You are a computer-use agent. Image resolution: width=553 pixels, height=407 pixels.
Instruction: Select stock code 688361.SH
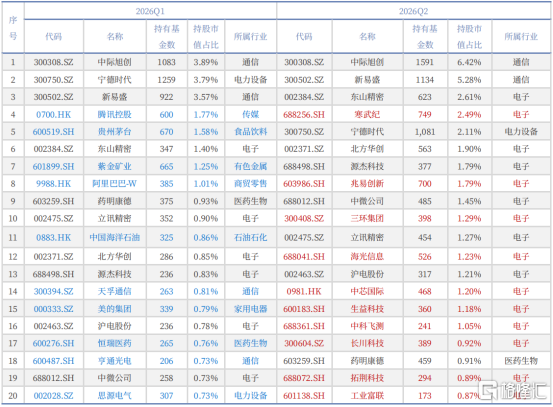(304, 326)
